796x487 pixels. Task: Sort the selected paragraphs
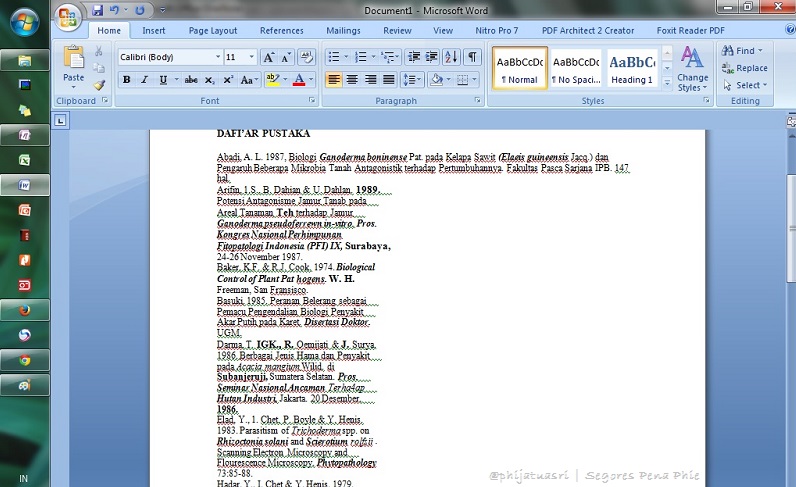pos(451,57)
